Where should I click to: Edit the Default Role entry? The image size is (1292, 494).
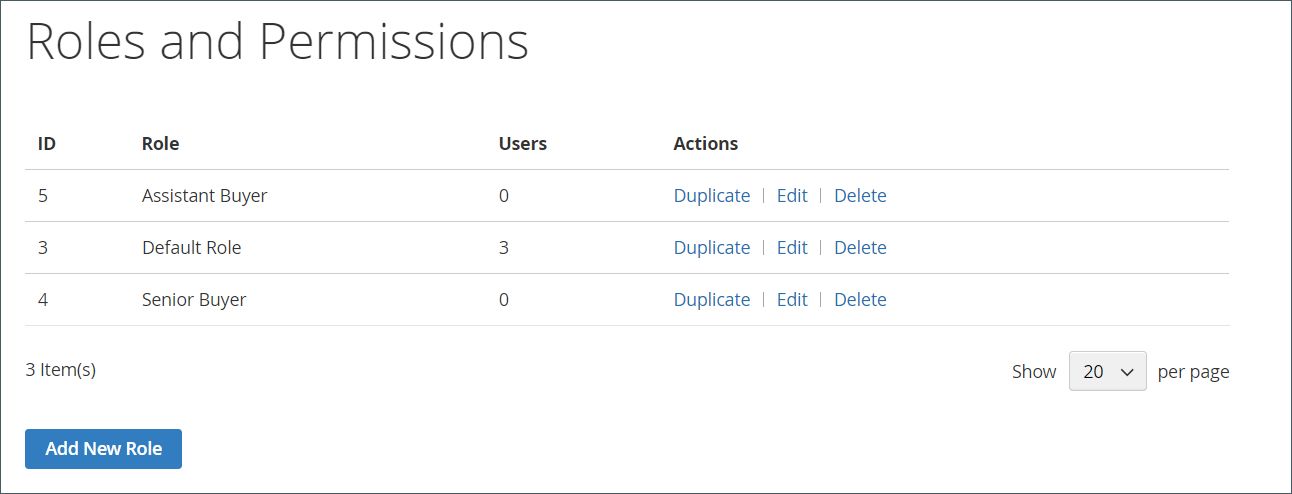click(791, 248)
